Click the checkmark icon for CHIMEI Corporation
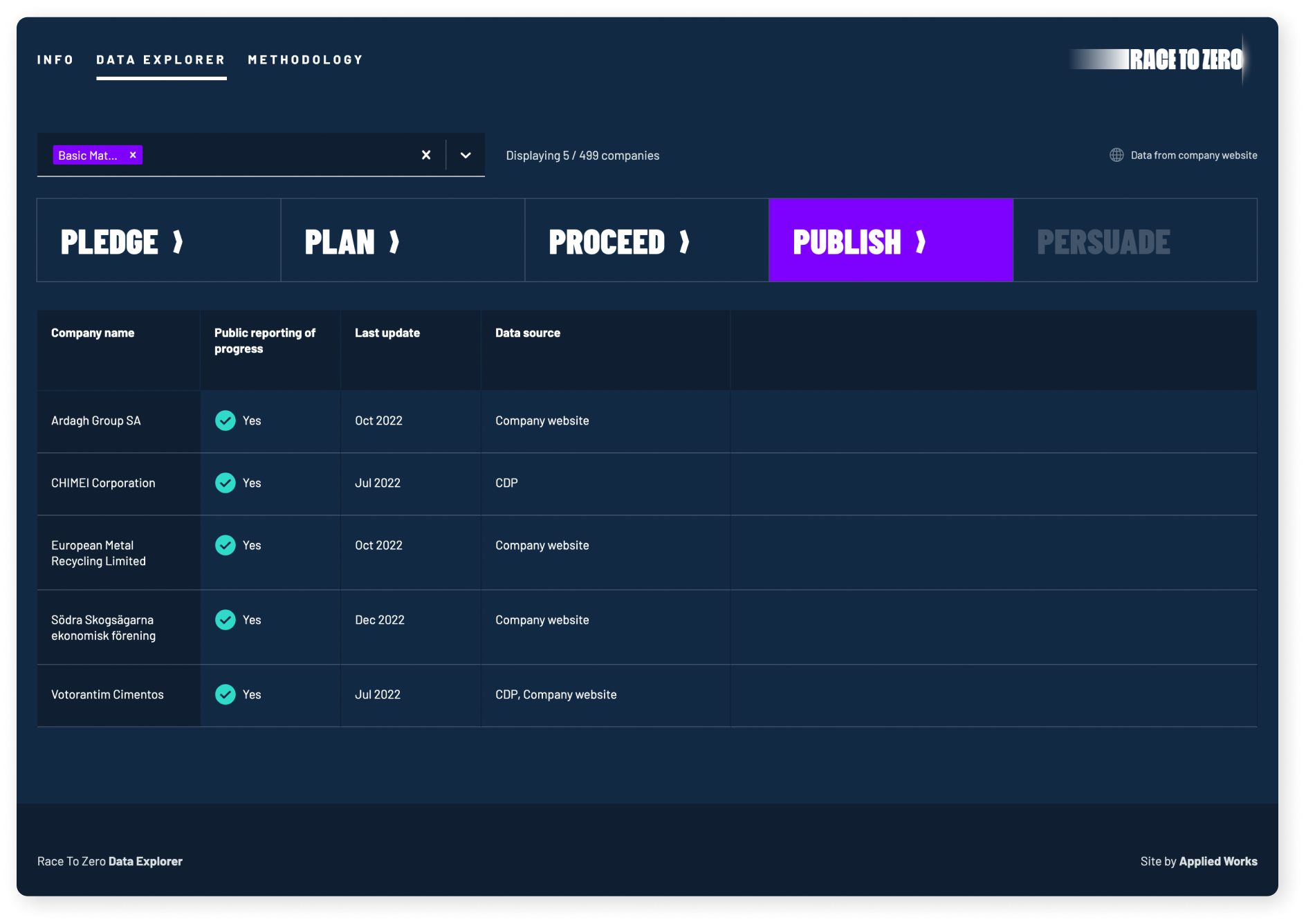The image size is (1306, 924). pos(226,483)
